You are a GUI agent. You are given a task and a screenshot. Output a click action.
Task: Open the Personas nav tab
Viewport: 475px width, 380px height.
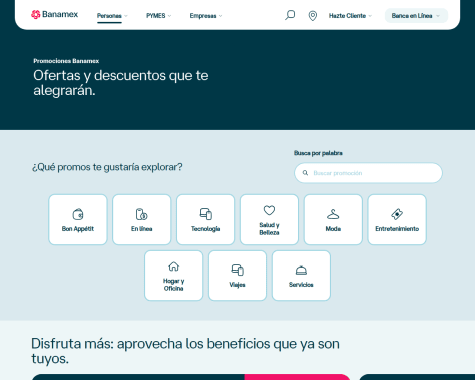tap(109, 16)
